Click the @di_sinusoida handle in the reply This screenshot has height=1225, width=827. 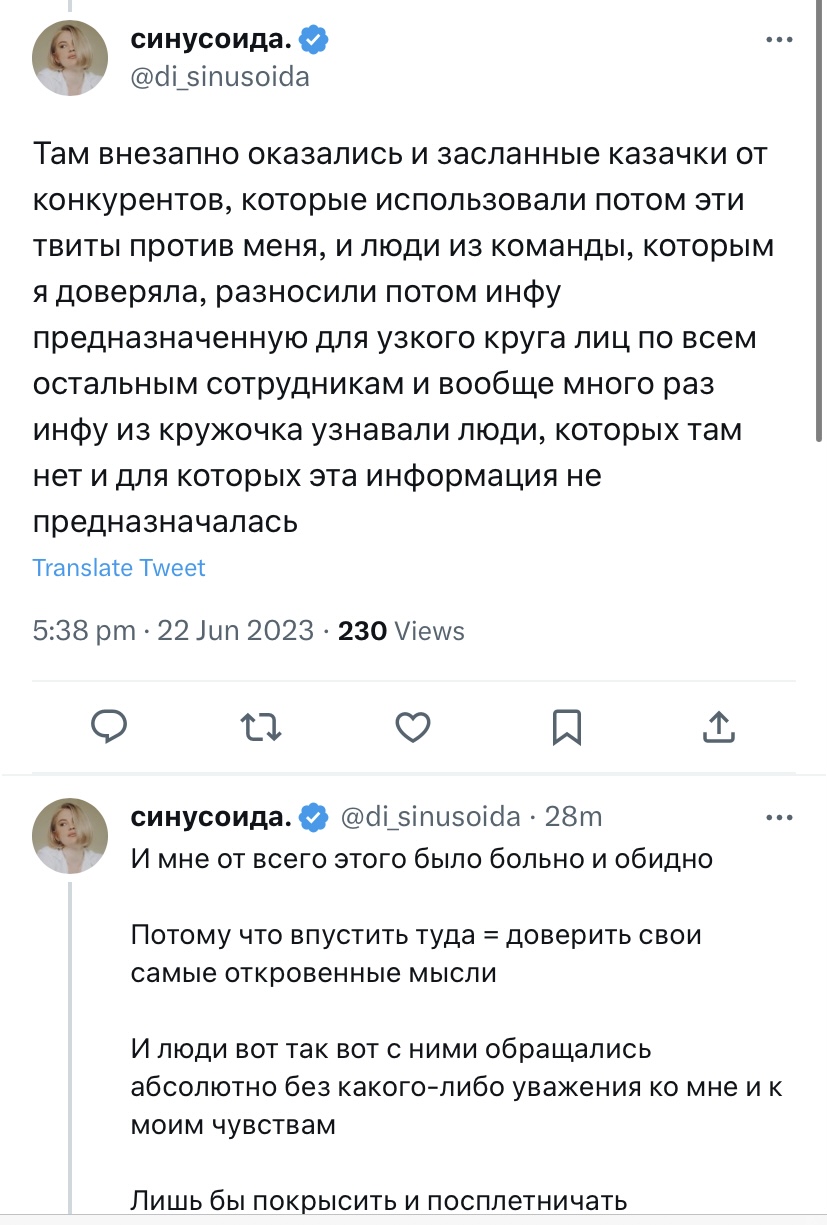coord(431,817)
